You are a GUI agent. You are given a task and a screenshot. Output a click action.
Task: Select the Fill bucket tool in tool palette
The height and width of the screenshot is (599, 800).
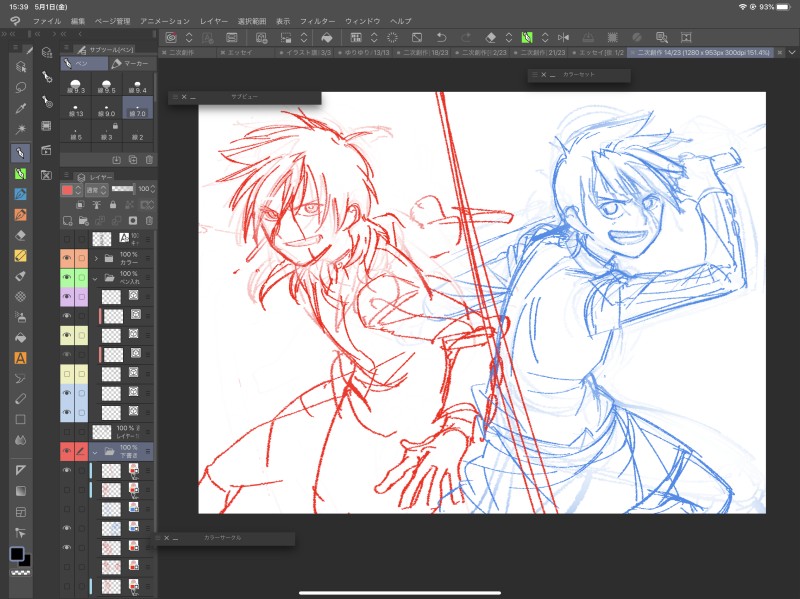(x=20, y=337)
